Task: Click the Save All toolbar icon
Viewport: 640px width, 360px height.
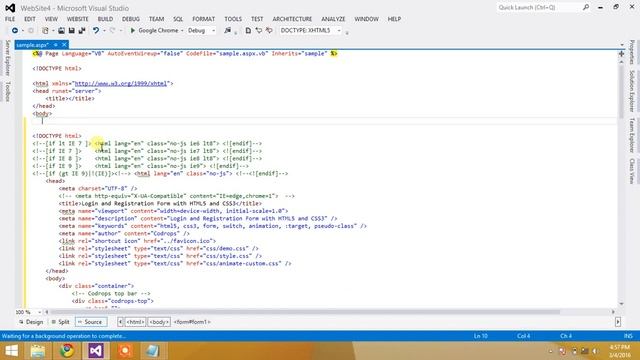Action: pyautogui.click(x=82, y=31)
